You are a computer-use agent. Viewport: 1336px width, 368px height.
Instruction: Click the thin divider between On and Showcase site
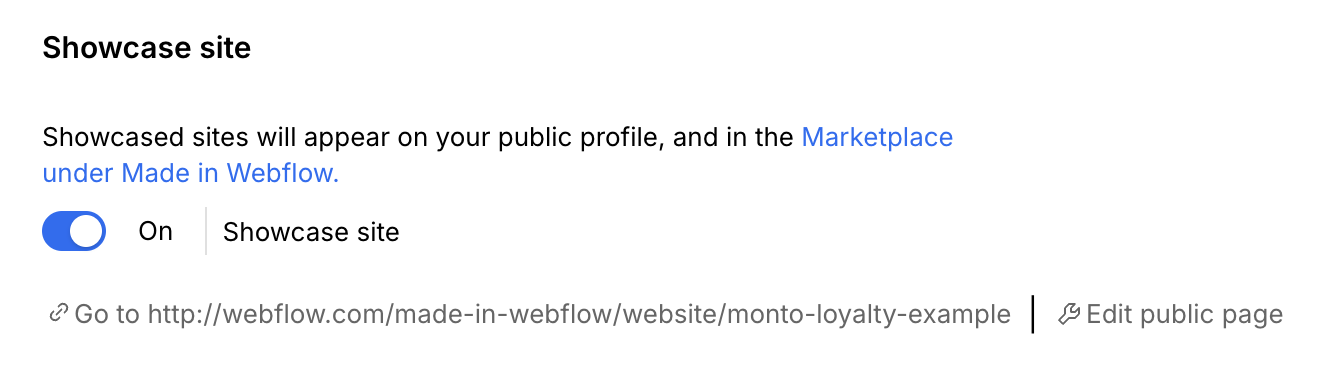[x=206, y=231]
